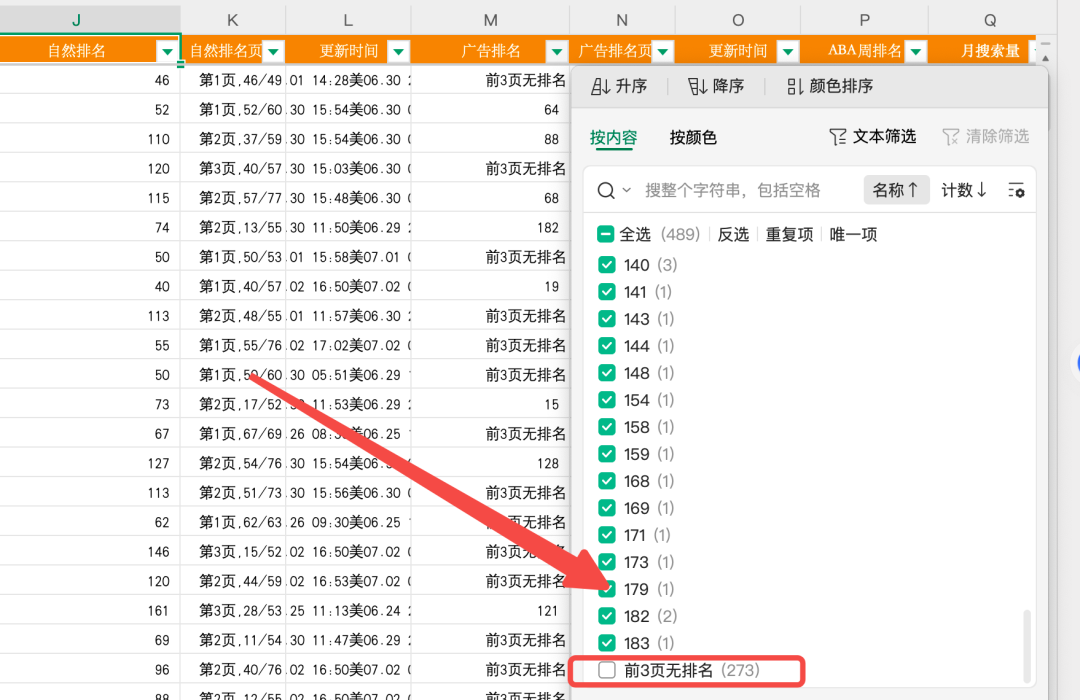
Task: Uncheck the 154 filter item
Action: coord(607,400)
